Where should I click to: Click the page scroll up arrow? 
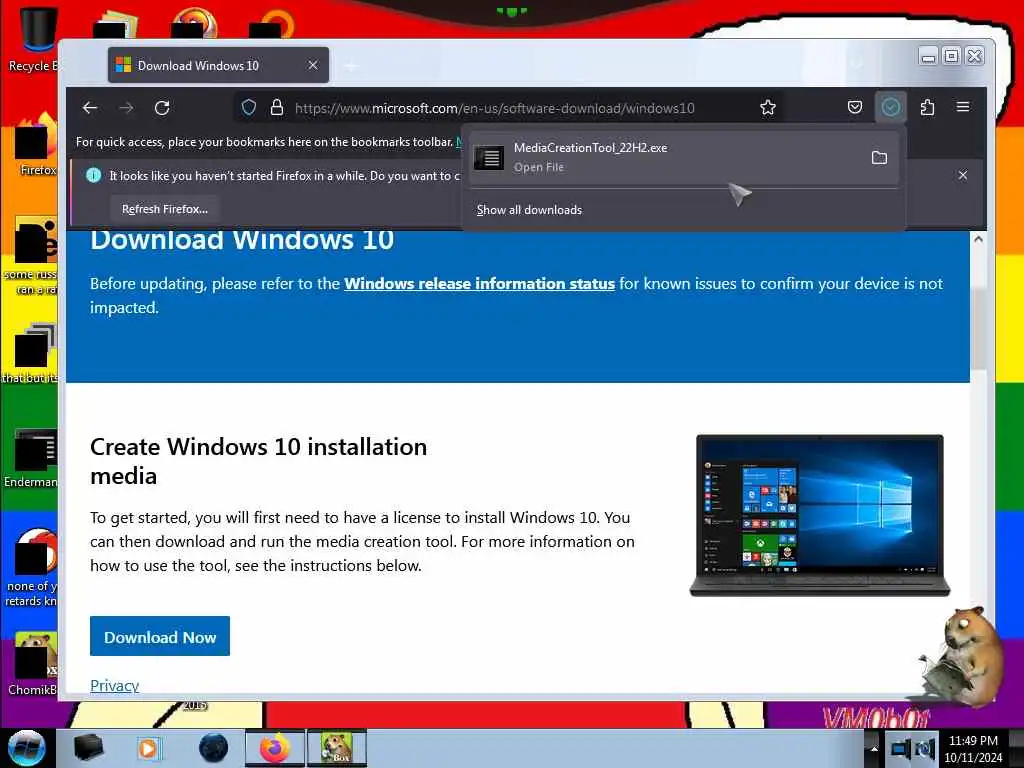(x=978, y=239)
